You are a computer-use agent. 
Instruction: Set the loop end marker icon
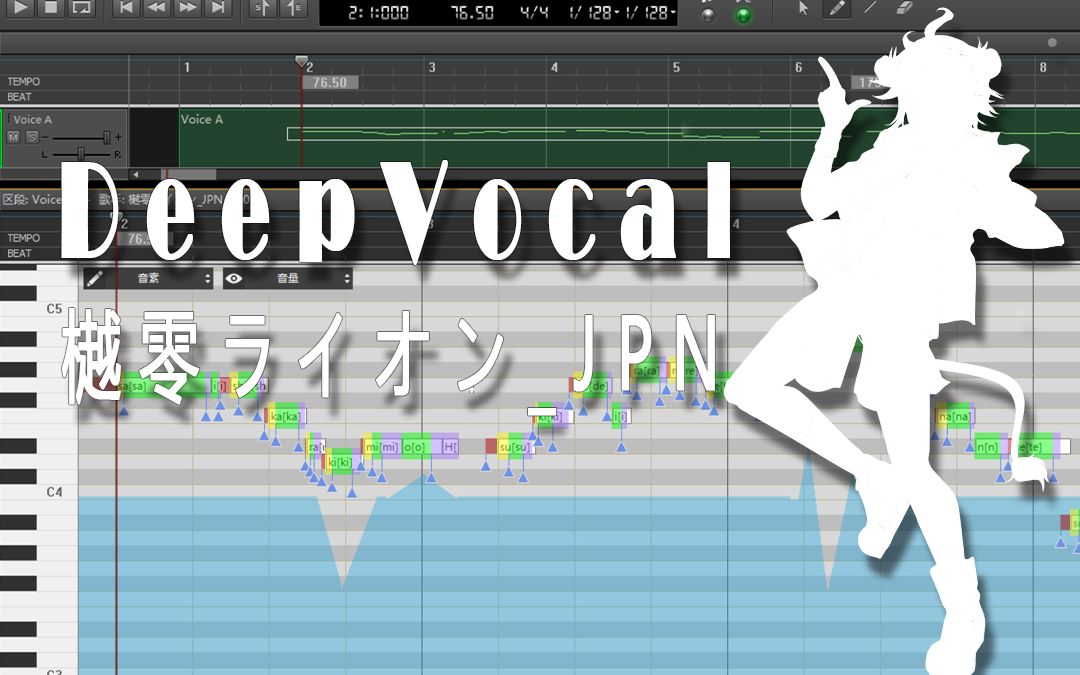pos(293,8)
